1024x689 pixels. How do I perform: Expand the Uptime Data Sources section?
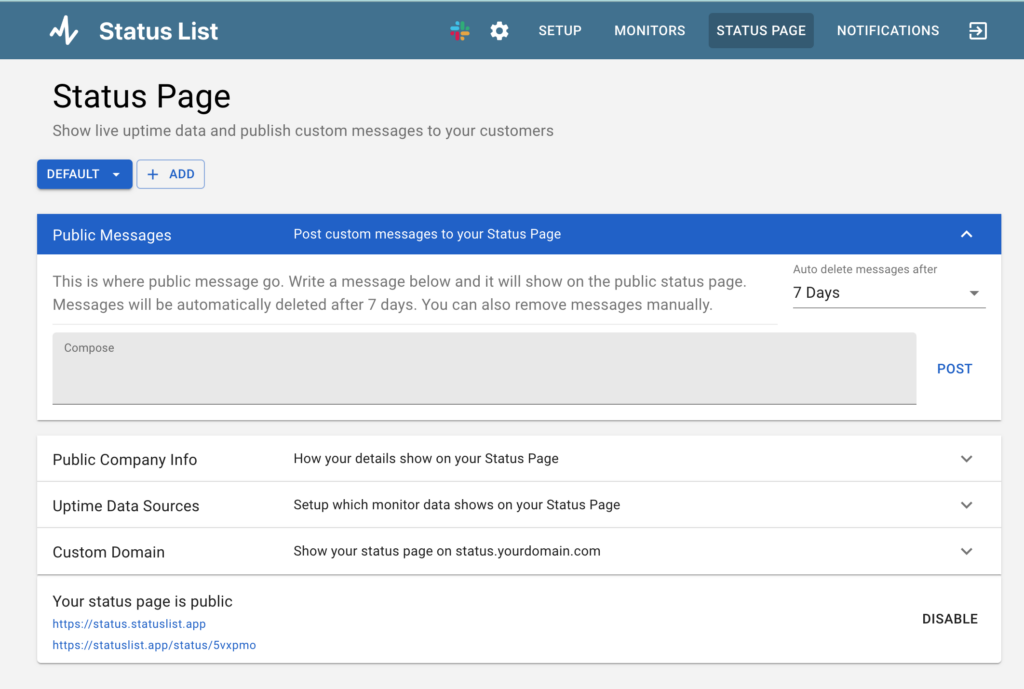point(519,505)
